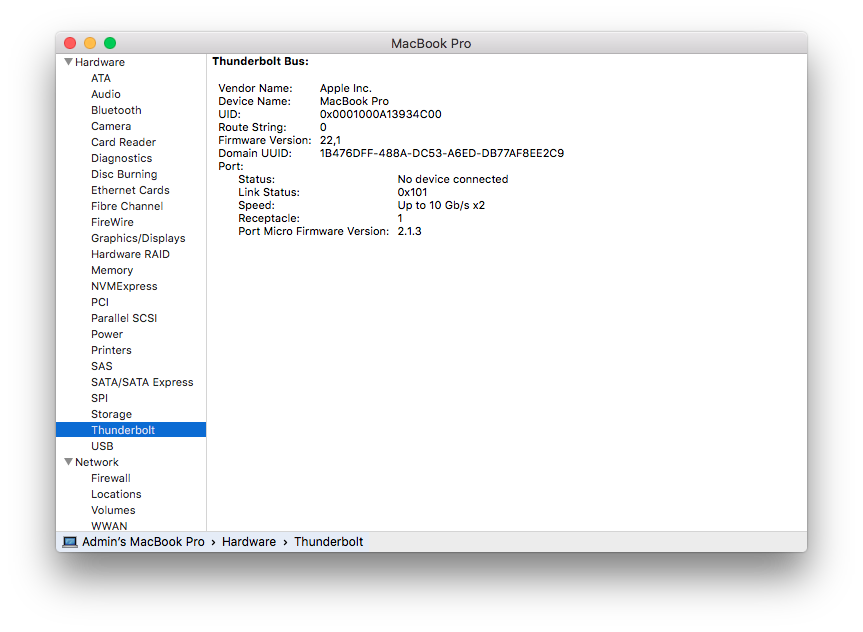
Task: Click Speed value Up to 10 Gb/s x2
Action: pos(441,205)
